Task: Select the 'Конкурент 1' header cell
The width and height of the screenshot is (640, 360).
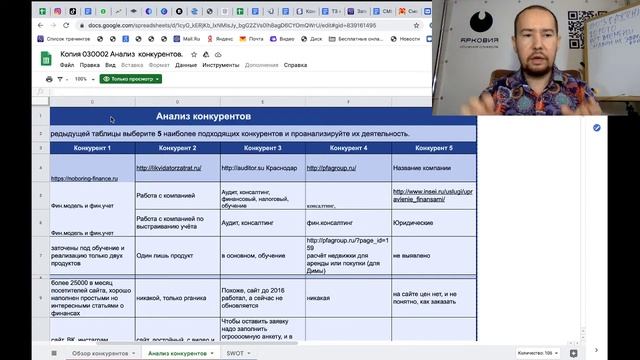Action: [x=92, y=148]
